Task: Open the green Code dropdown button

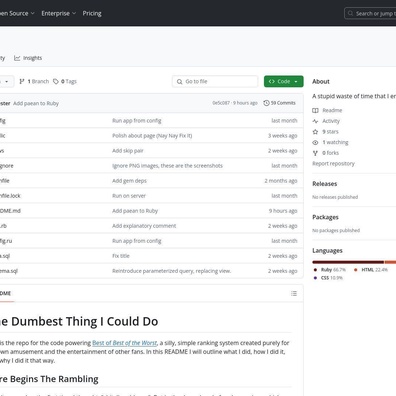Action: click(x=284, y=81)
